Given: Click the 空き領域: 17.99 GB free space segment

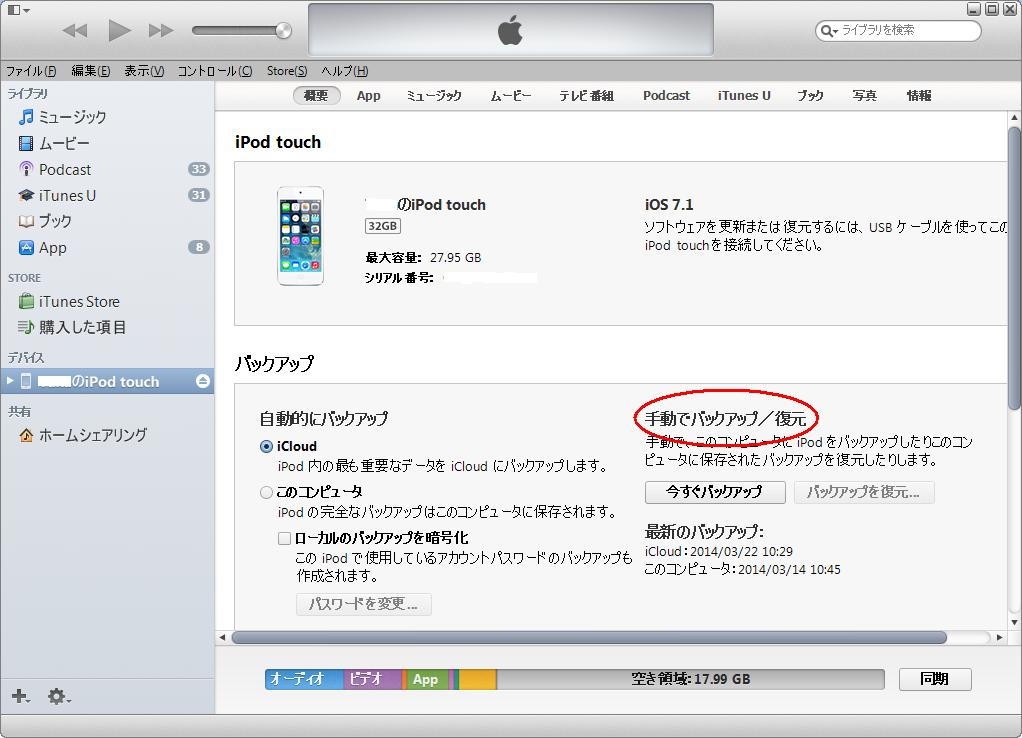Looking at the screenshot, I should point(690,679).
